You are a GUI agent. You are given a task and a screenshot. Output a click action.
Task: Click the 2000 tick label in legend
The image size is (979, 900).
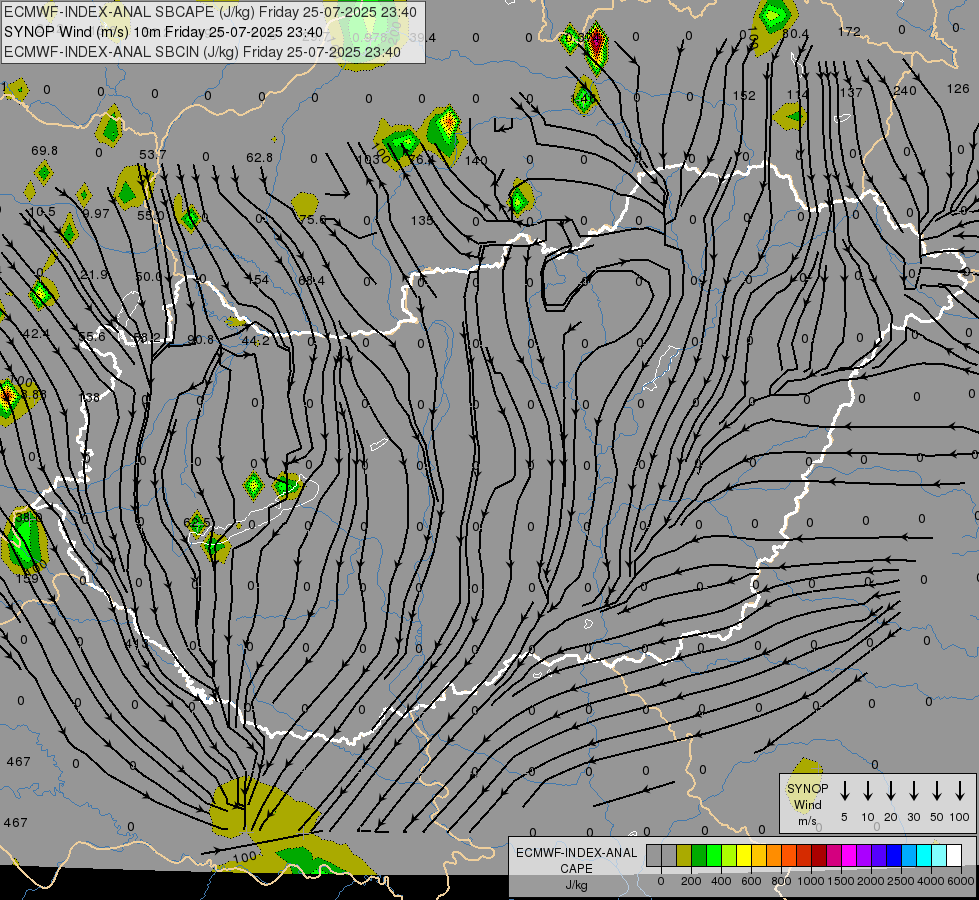pyautogui.click(x=871, y=881)
